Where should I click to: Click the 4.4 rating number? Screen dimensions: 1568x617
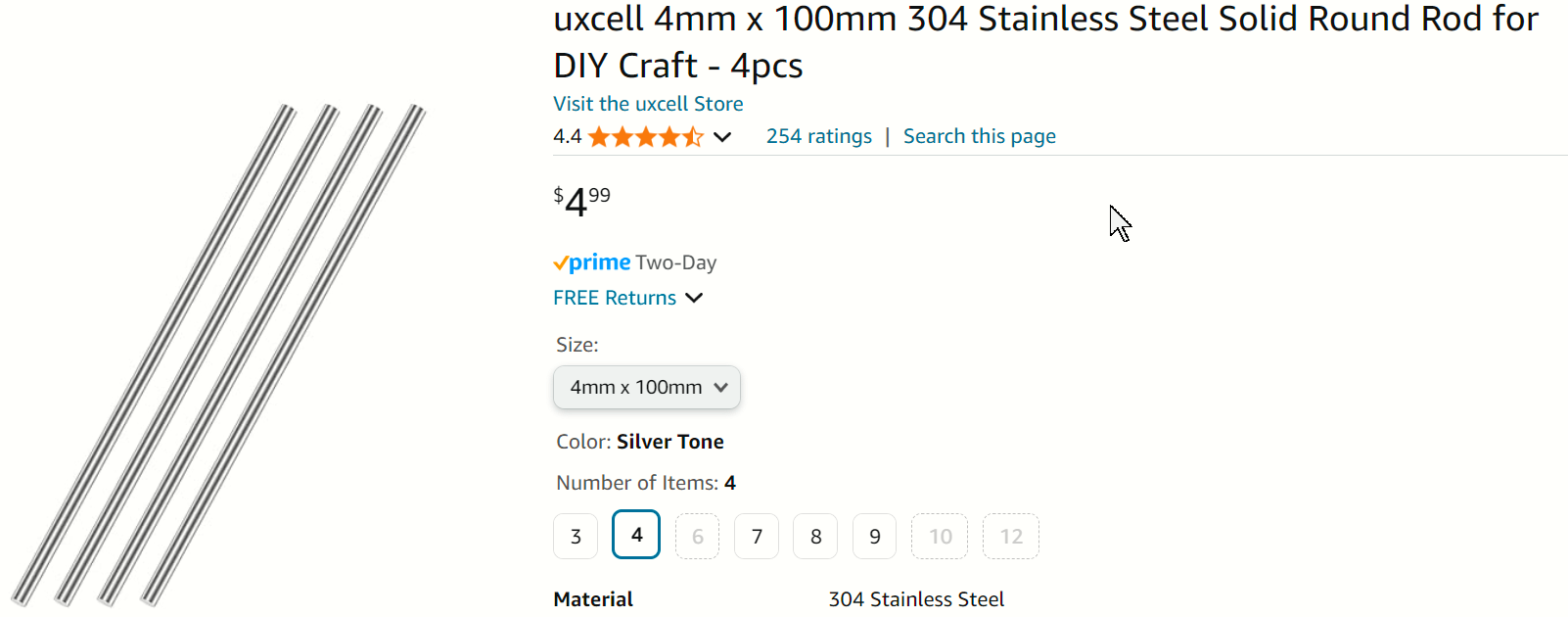567,136
